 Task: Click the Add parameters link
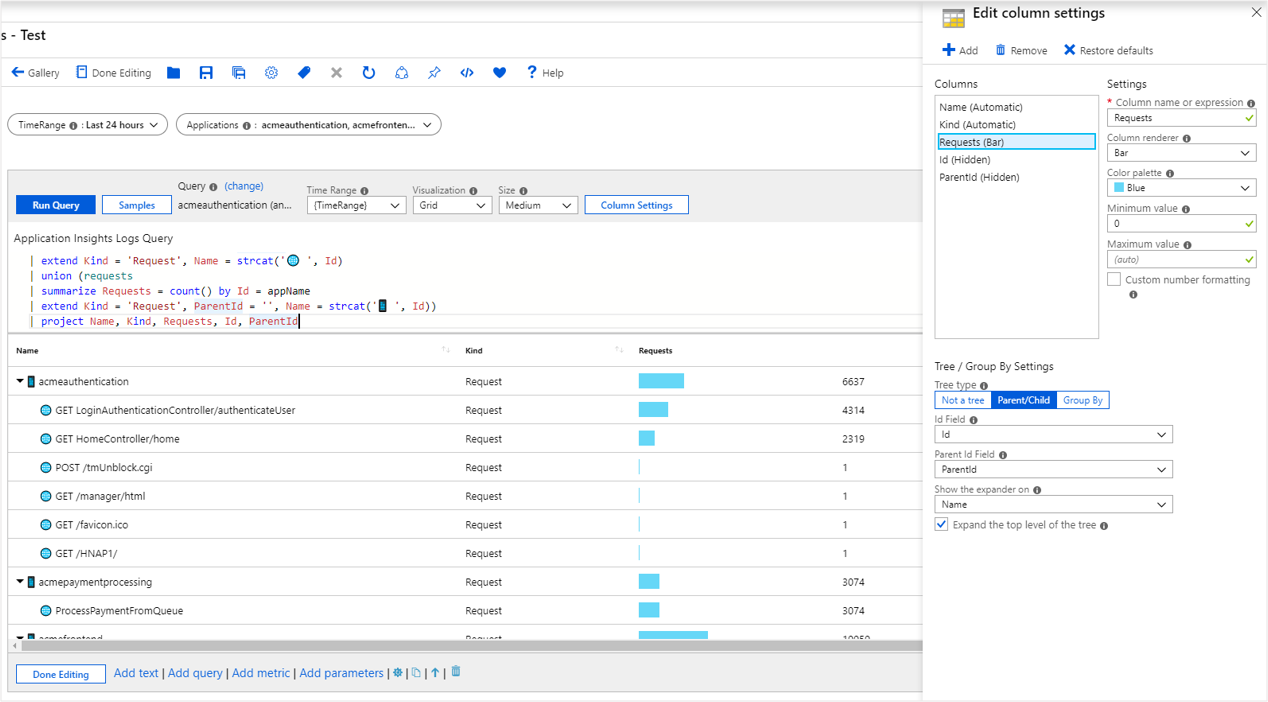point(341,673)
